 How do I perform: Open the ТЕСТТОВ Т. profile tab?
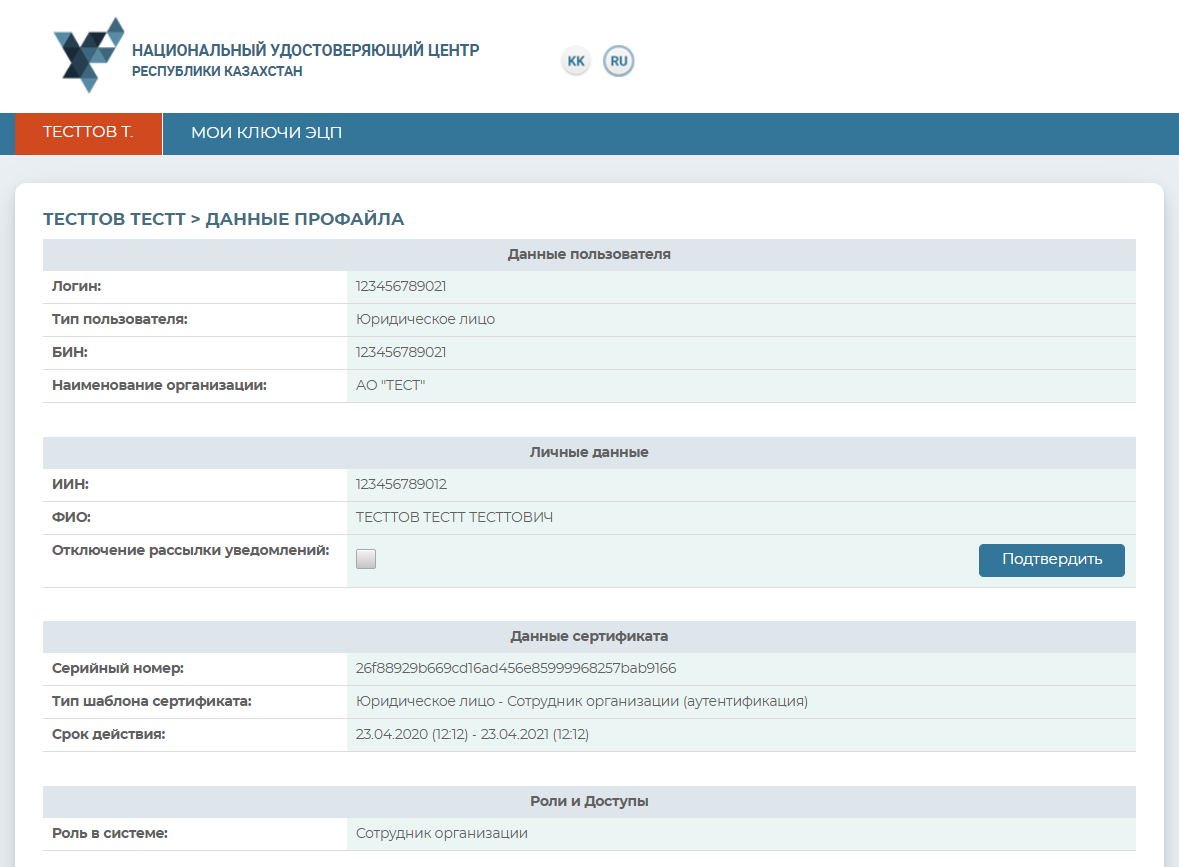point(88,133)
